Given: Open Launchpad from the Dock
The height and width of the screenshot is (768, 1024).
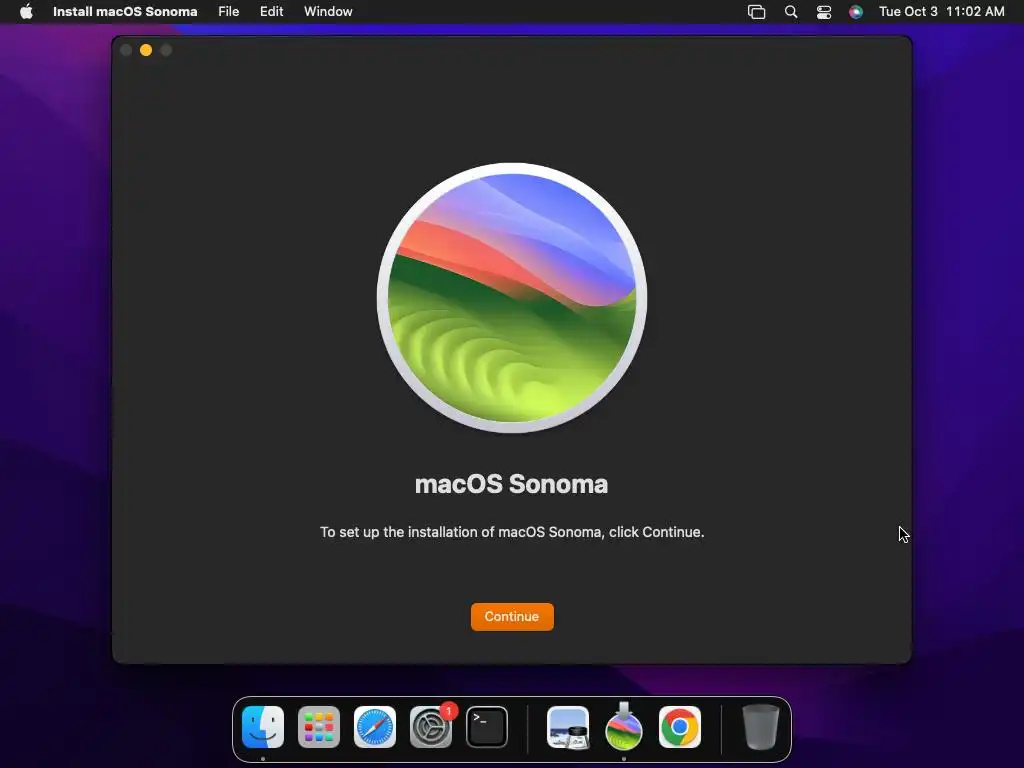Looking at the screenshot, I should click(x=319, y=727).
